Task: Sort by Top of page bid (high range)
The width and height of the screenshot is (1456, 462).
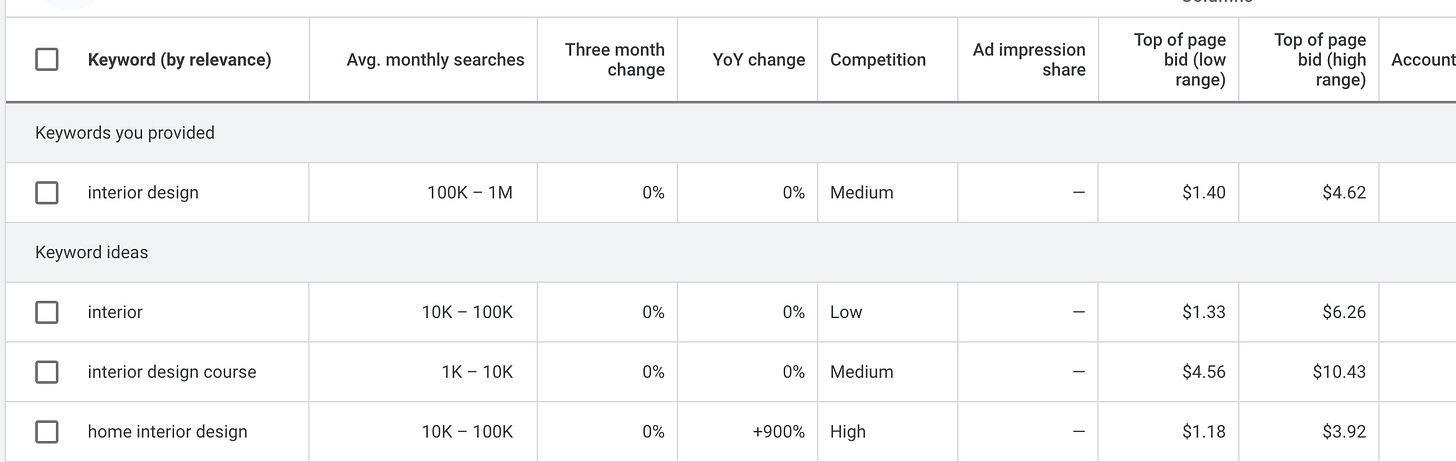Action: (x=1319, y=60)
